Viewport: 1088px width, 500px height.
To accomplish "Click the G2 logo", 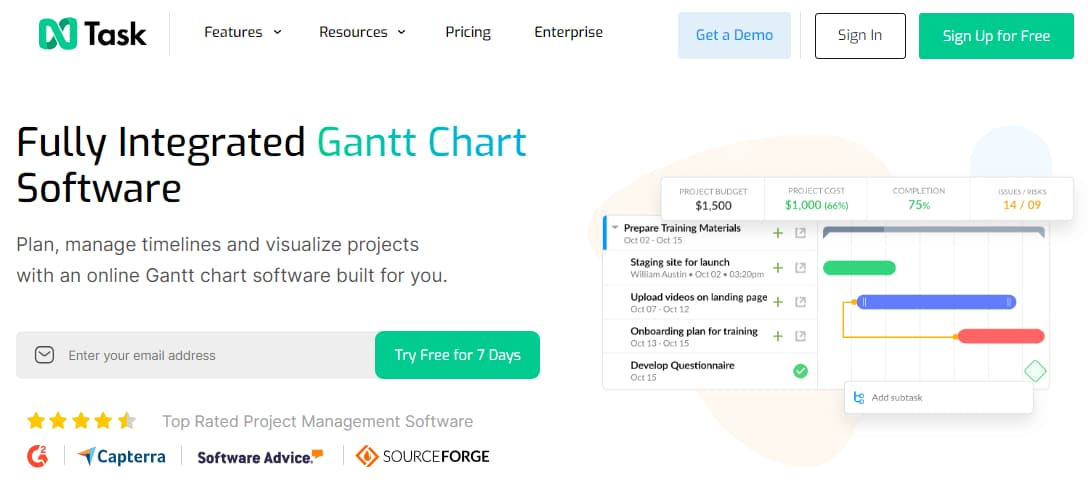I will tap(37, 456).
